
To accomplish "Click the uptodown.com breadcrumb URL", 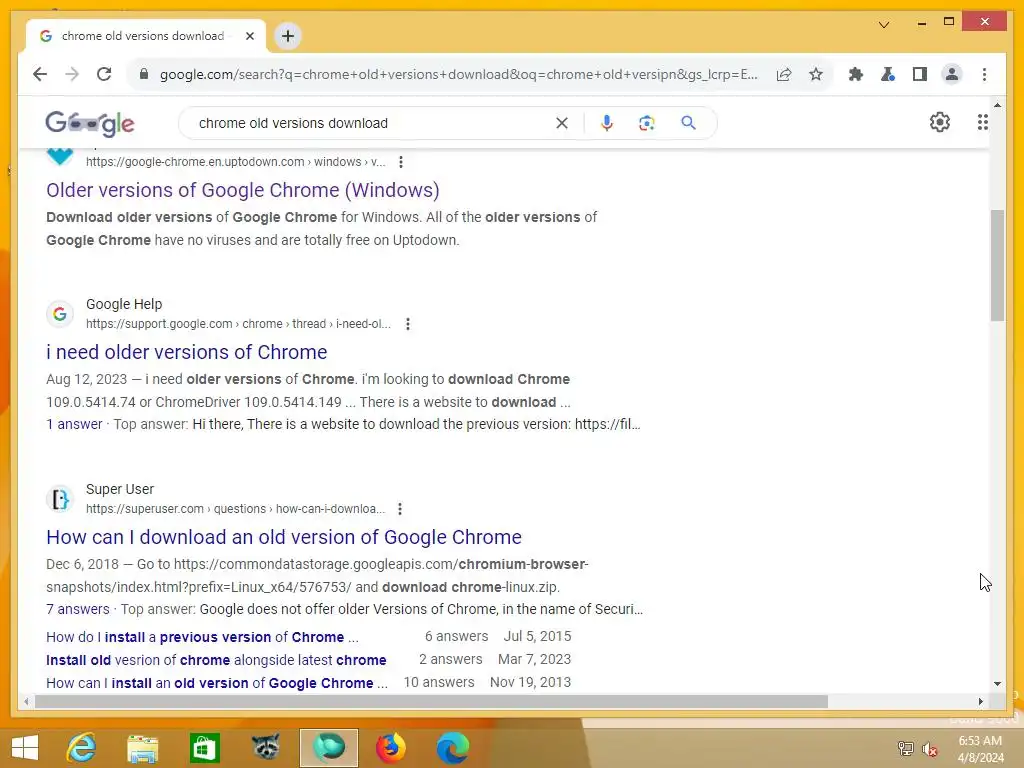I will click(235, 162).
